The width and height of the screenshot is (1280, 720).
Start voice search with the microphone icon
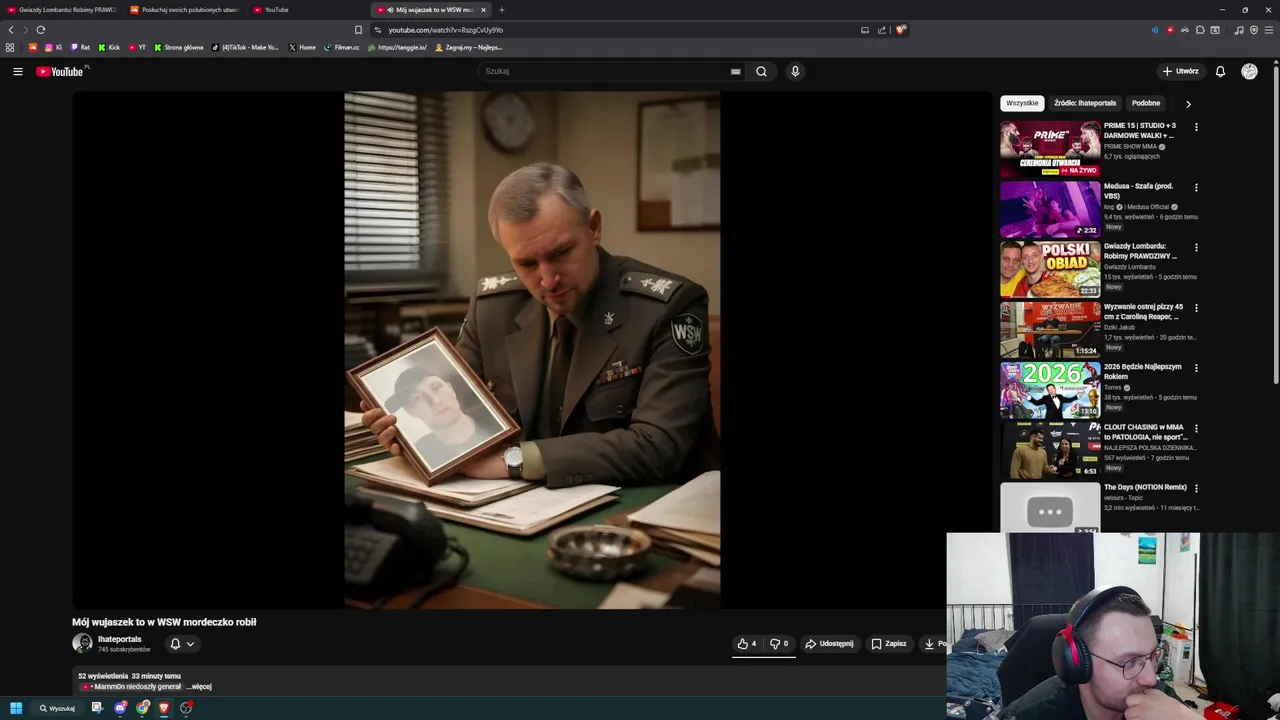pos(795,71)
